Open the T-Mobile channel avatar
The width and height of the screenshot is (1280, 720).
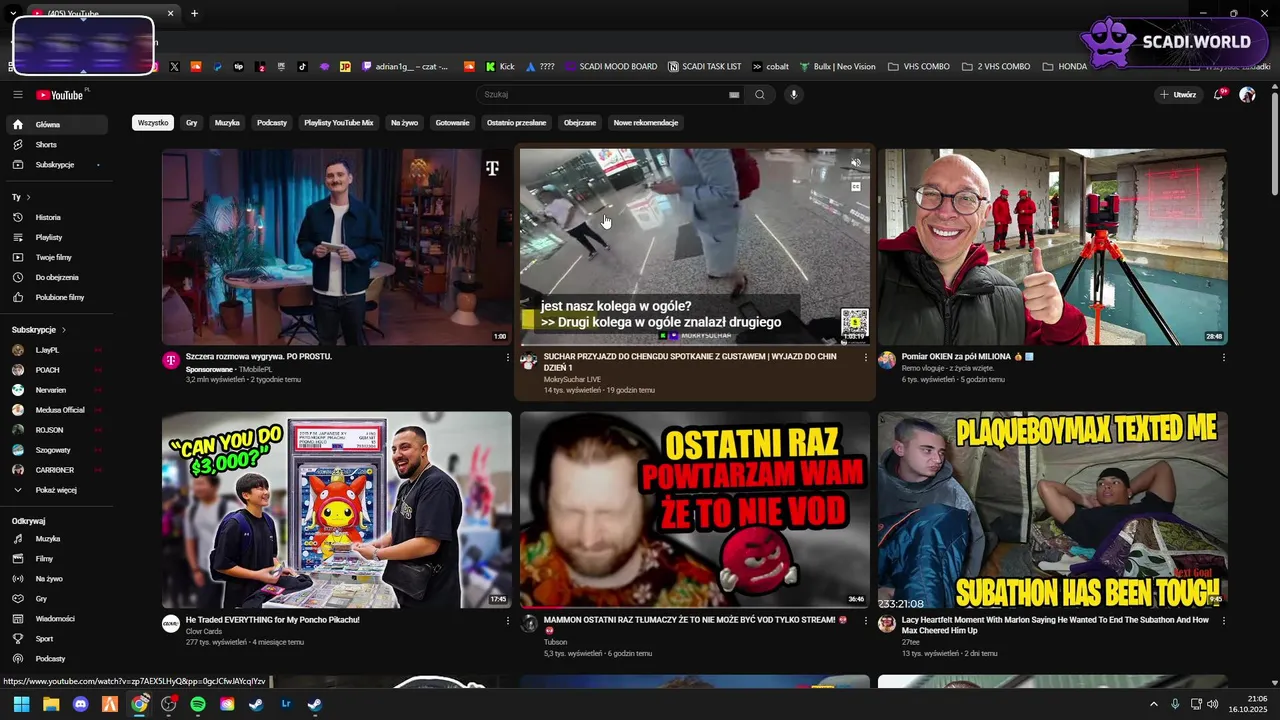pyautogui.click(x=171, y=361)
